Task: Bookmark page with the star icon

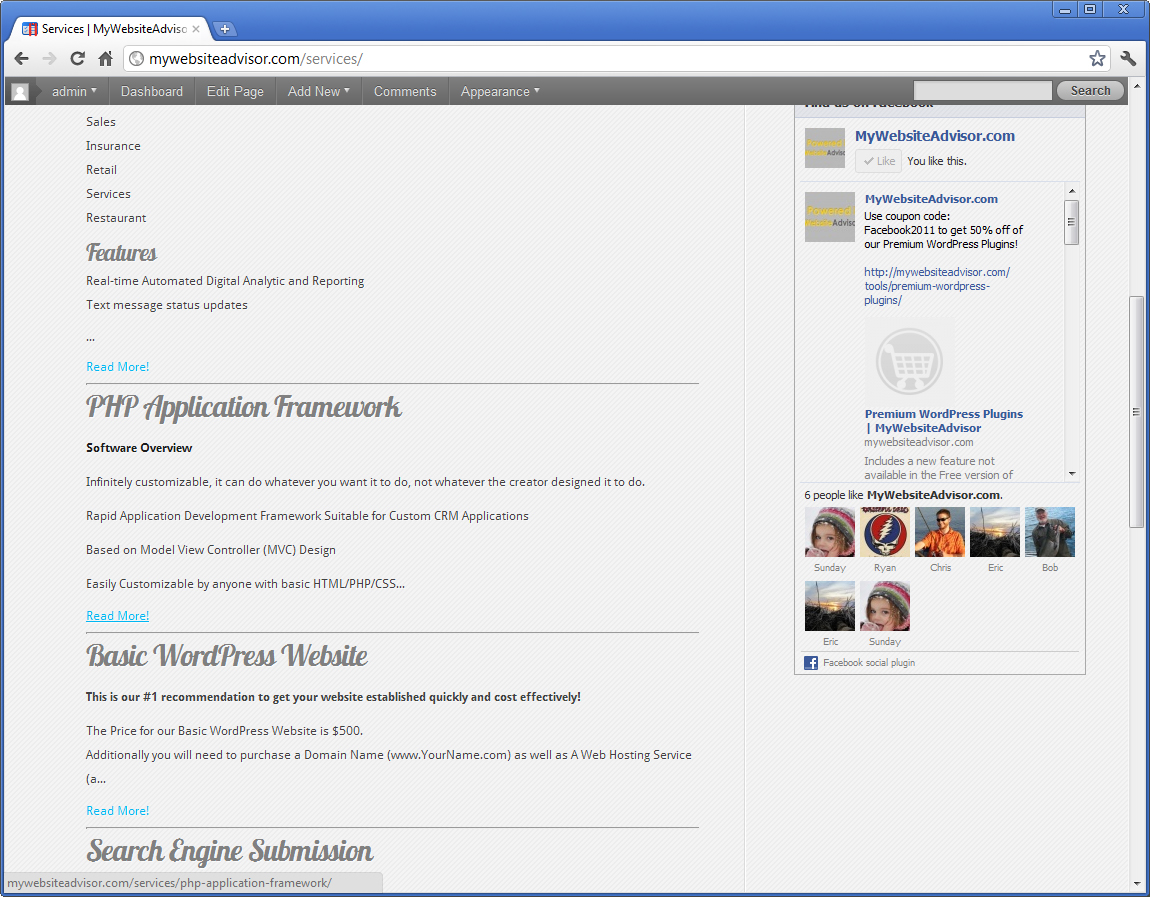Action: pos(1096,59)
